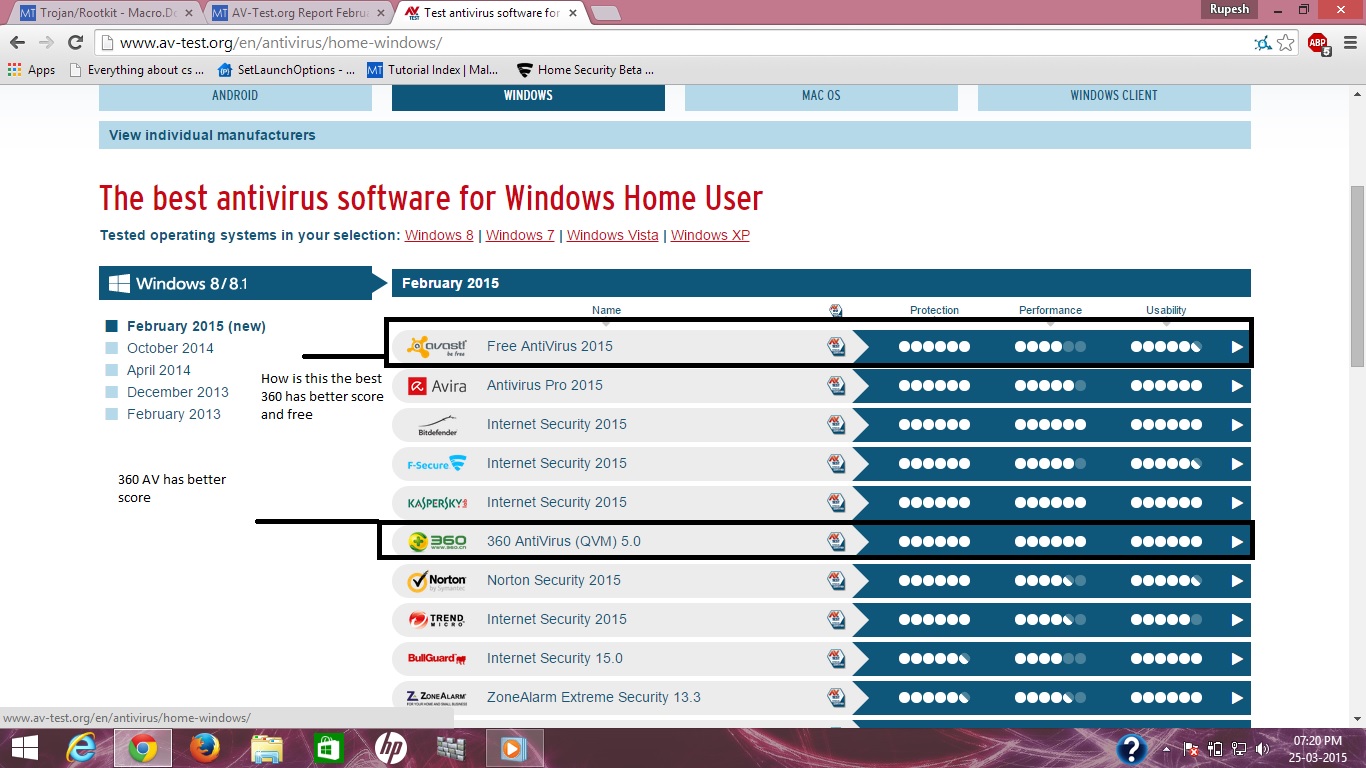1366x768 pixels.
Task: Switch to AV-Test.org Report browser tab
Action: coord(298,14)
